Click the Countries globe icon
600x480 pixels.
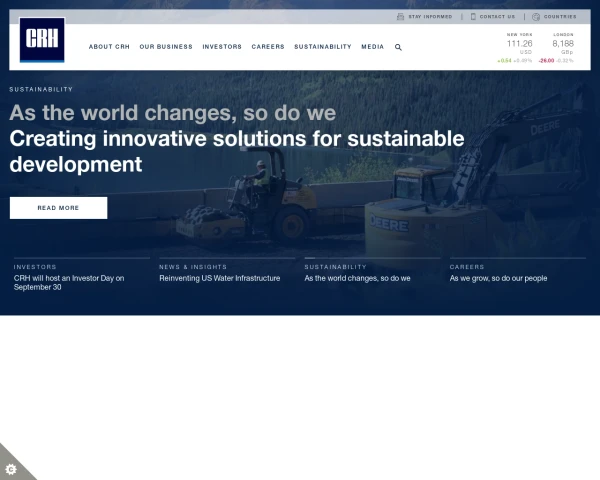(x=536, y=16)
